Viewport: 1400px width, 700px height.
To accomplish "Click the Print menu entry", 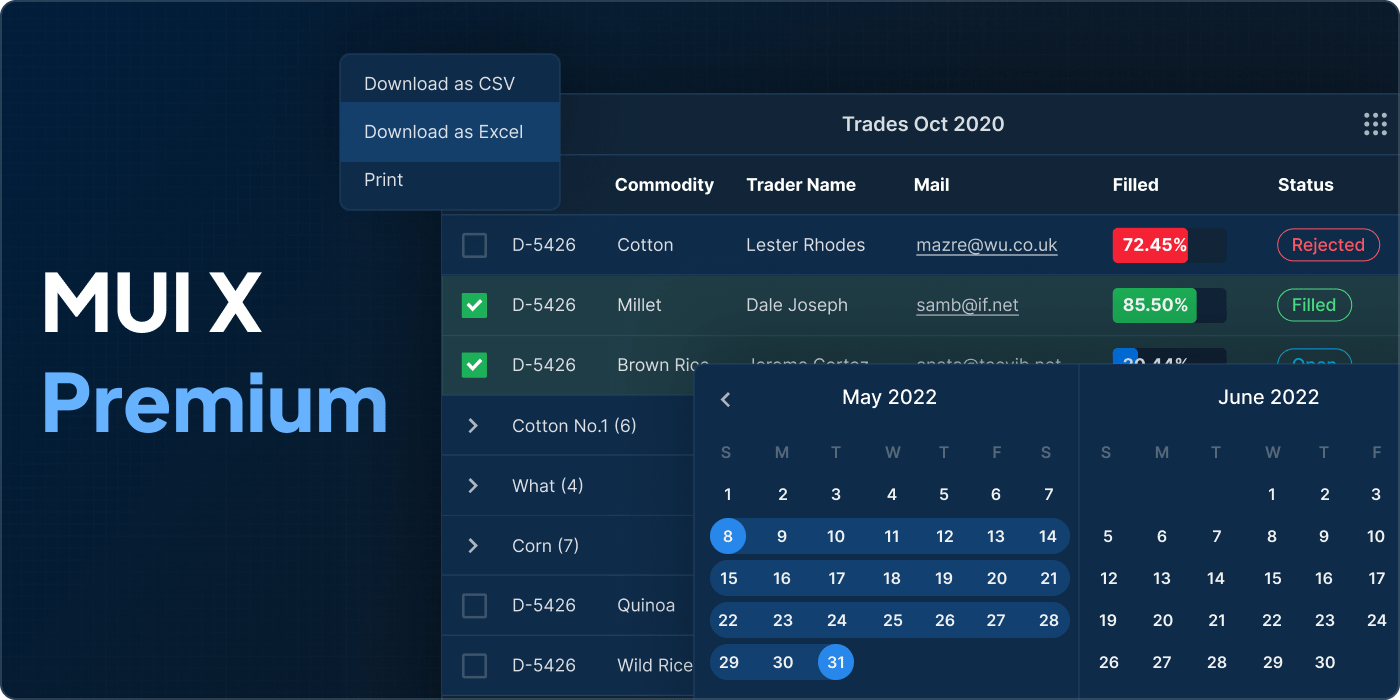I will tap(383, 179).
